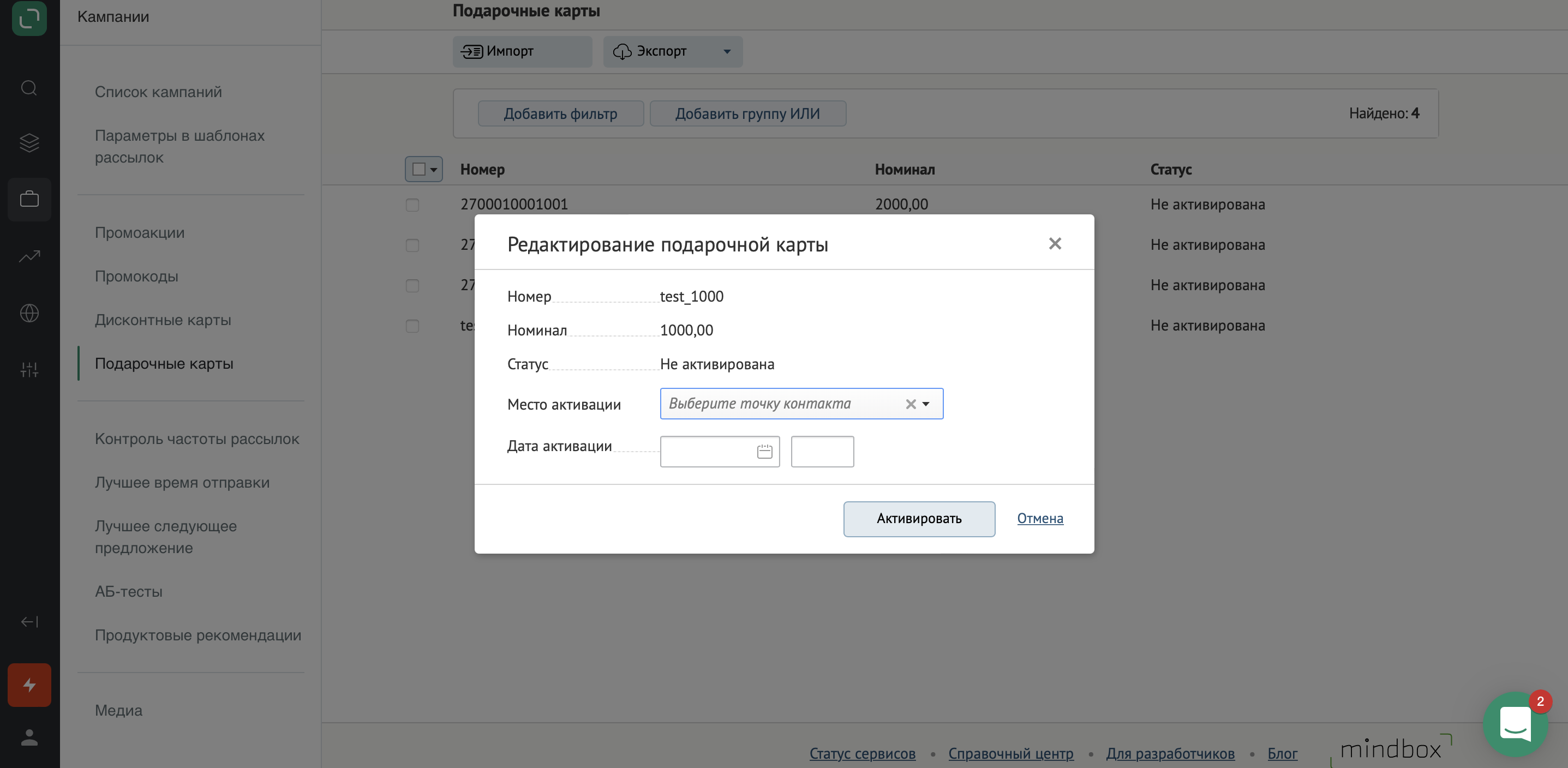Check the box for card 2700010001001
Screen dimensions: 1568x768
[x=412, y=205]
